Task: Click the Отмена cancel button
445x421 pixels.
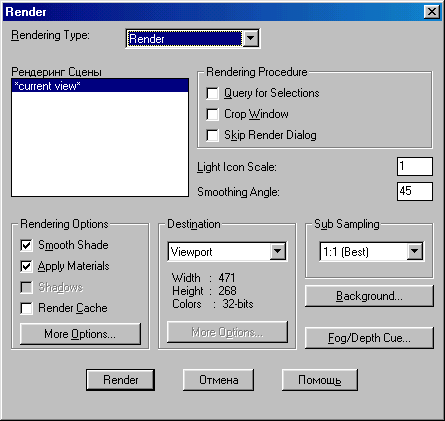Action: point(218,380)
